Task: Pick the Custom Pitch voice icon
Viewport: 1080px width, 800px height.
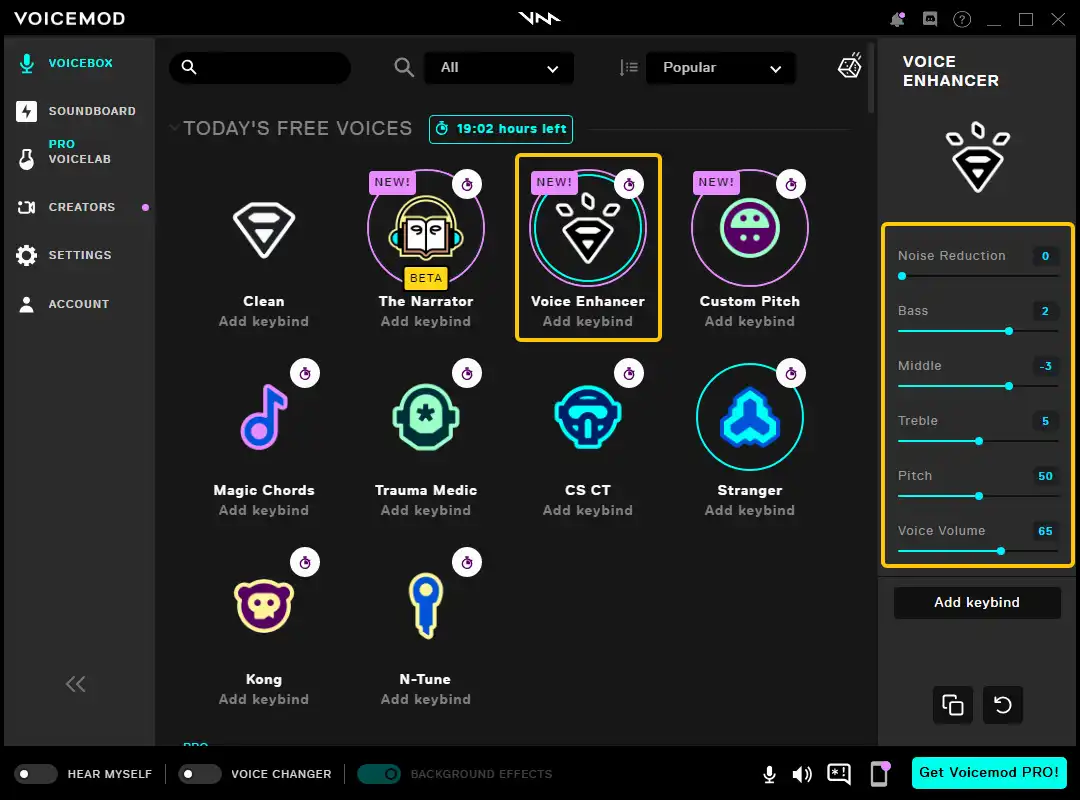Action: pyautogui.click(x=749, y=228)
